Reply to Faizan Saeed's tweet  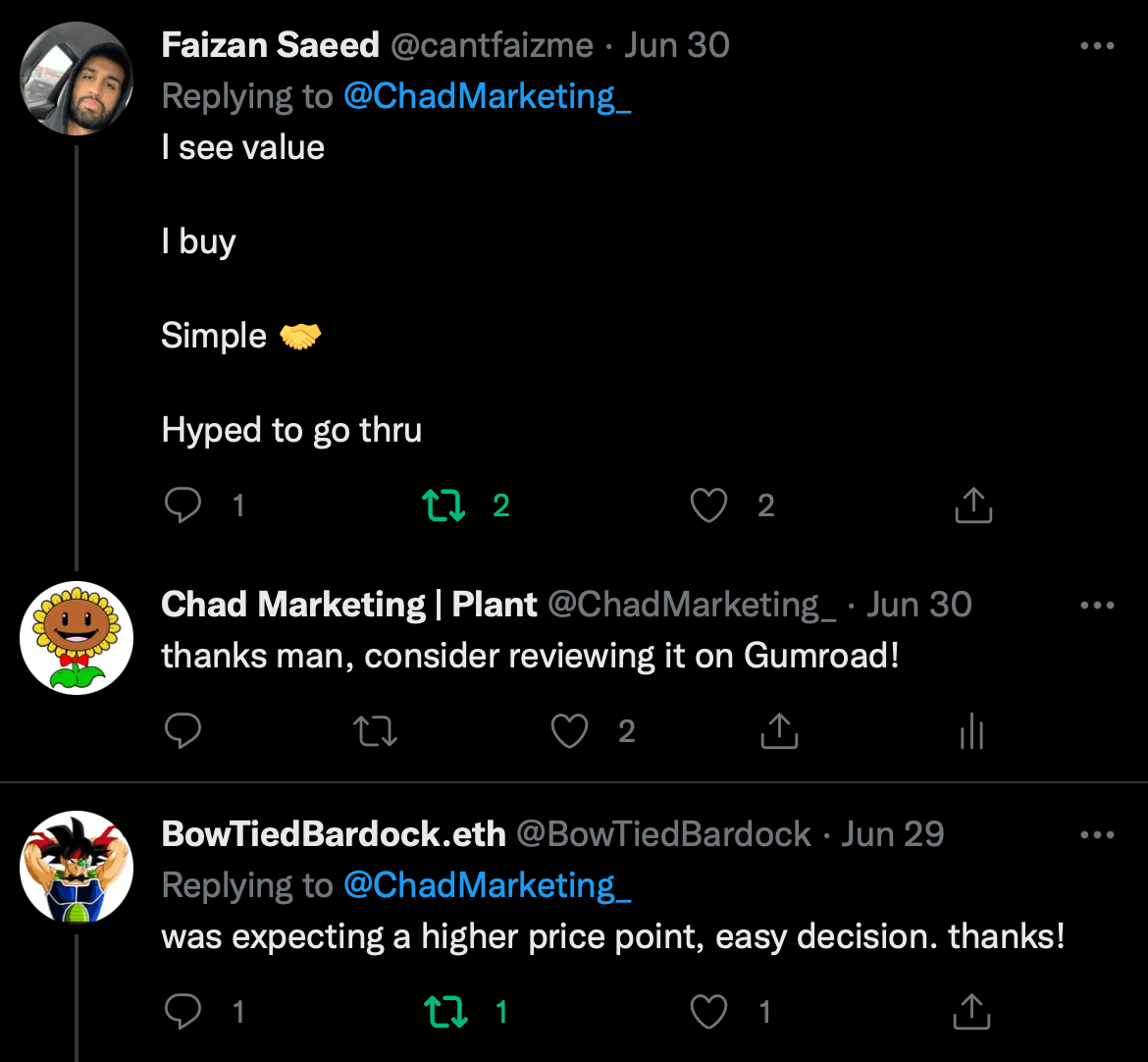click(183, 505)
